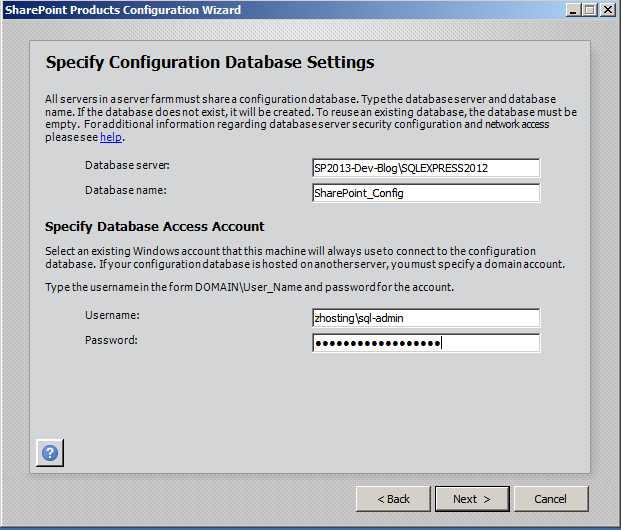Minimize the SharePoint Products Configuration Wizard
Screen dimensions: 621x530
coord(573,10)
